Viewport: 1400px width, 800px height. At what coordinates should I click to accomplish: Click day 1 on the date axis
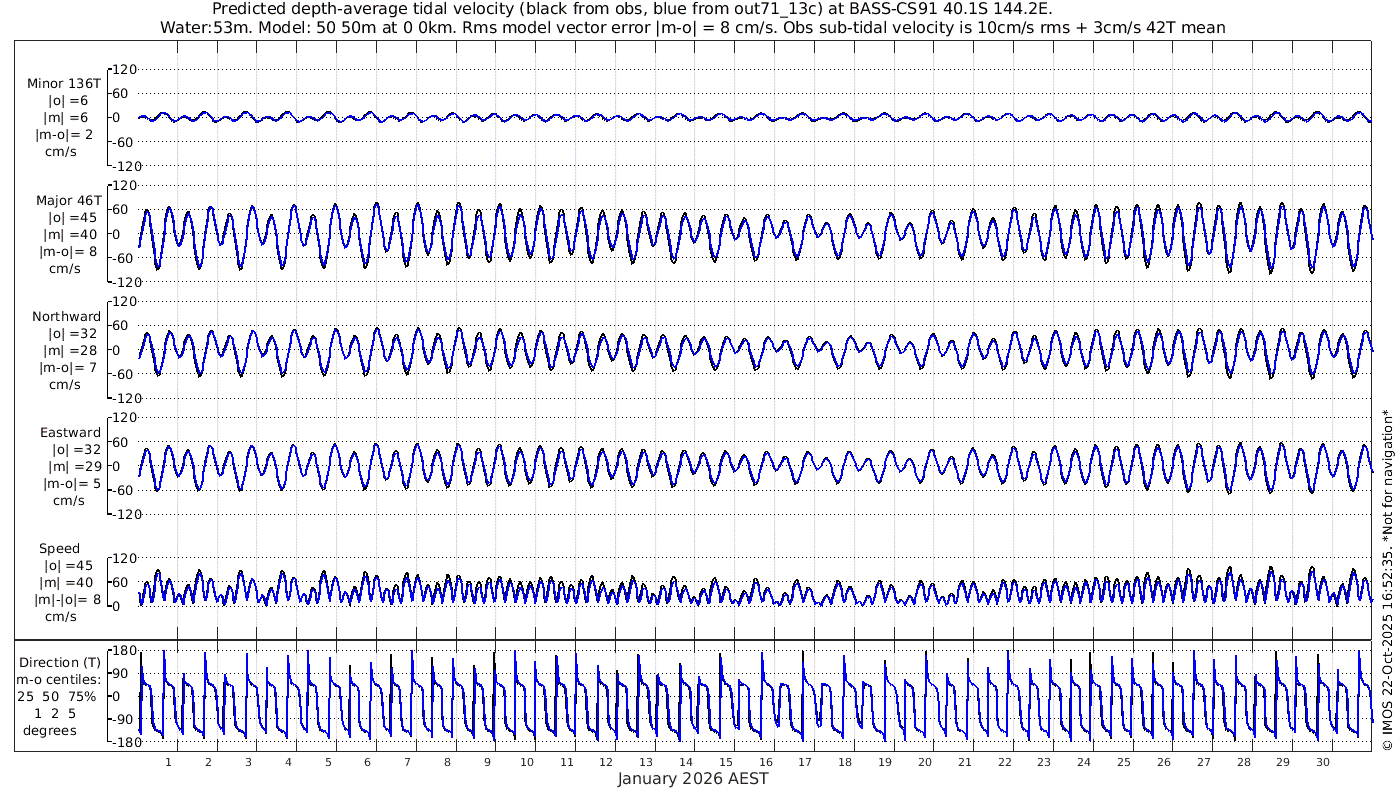click(x=168, y=762)
